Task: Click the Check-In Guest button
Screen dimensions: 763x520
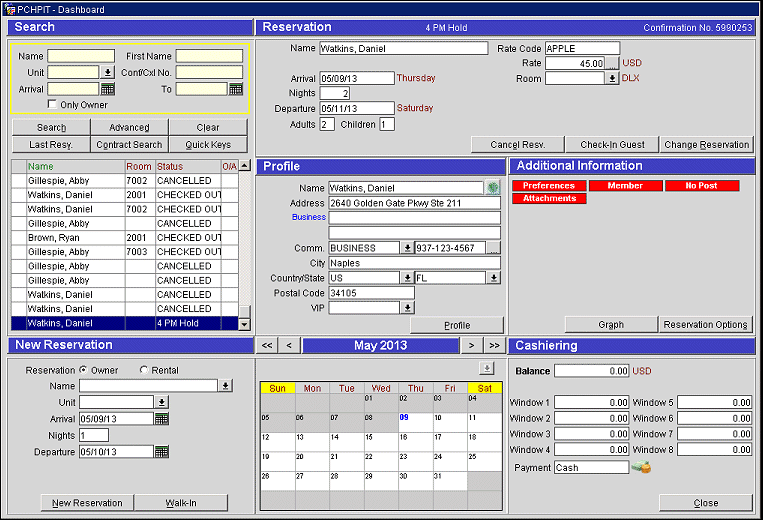Action: tap(612, 144)
